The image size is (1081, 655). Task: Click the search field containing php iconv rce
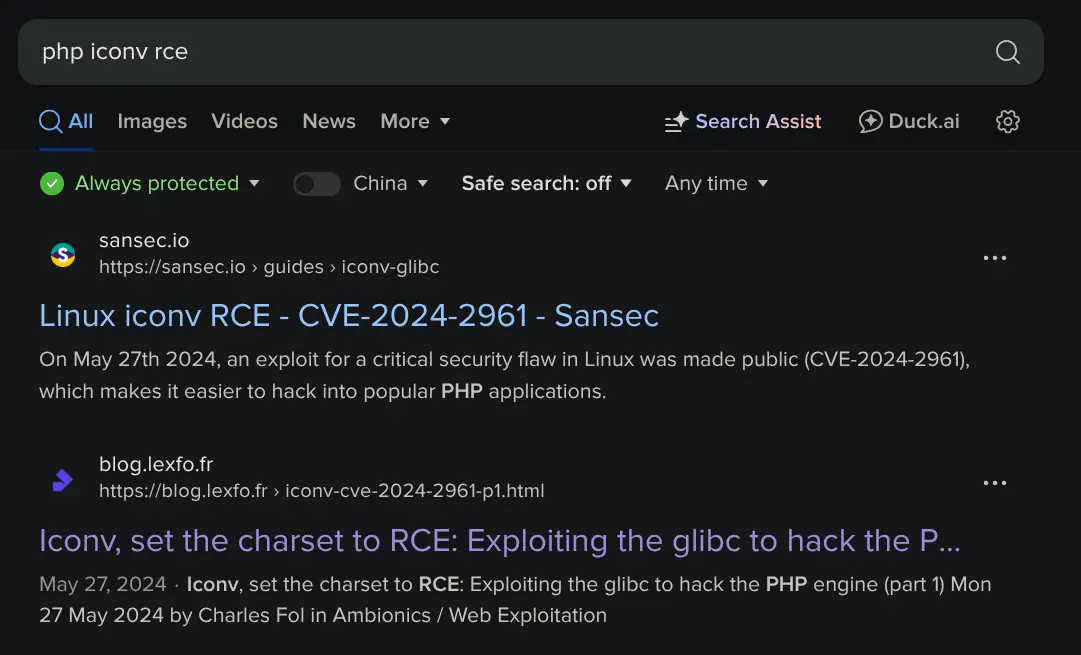tap(500, 52)
